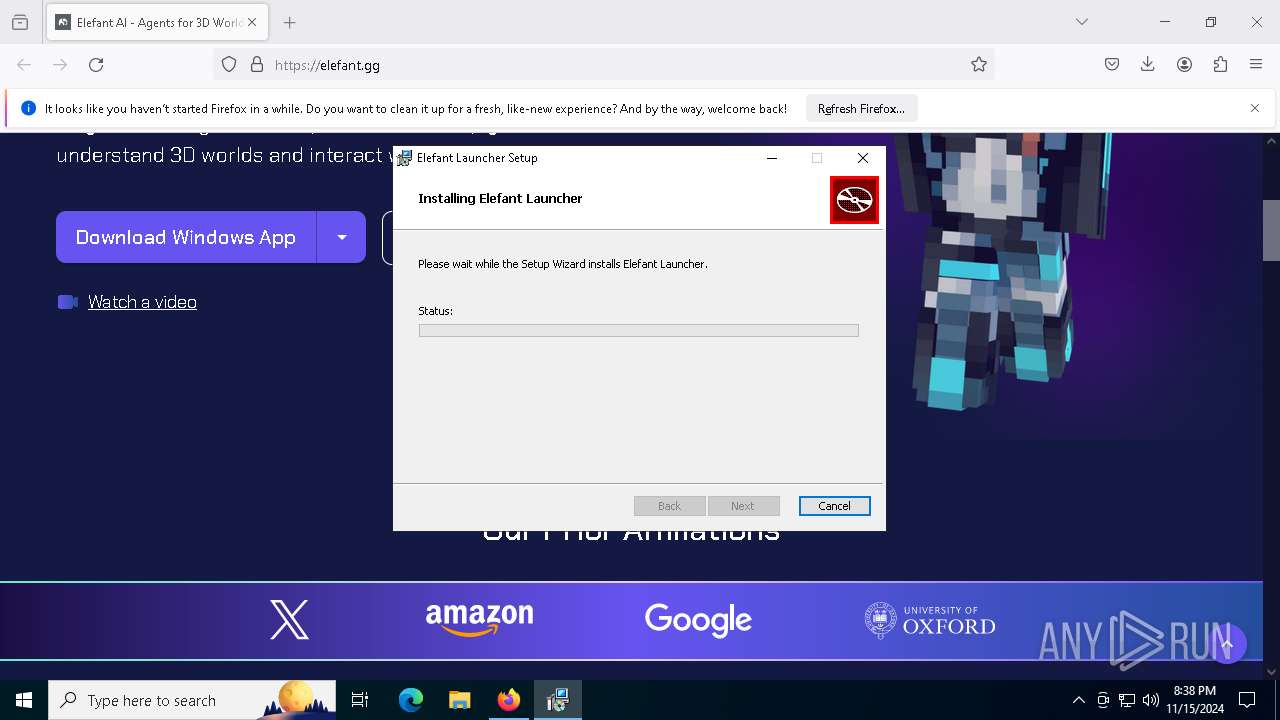1280x720 pixels.
Task: Click the X logo in partner strip
Action: 289,620
